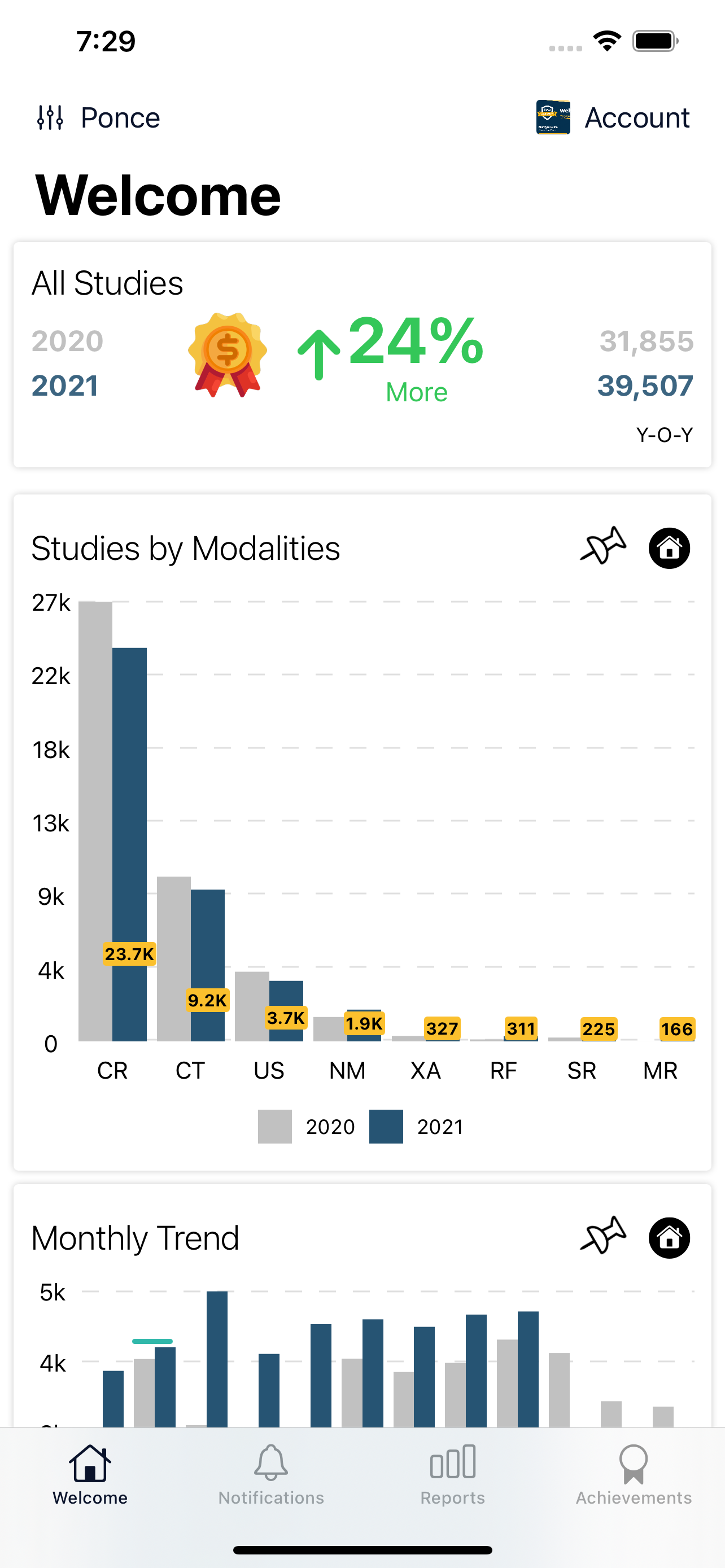Hide the 2020 series by tapping its legend swatch
The image size is (725, 1568).
[274, 1125]
